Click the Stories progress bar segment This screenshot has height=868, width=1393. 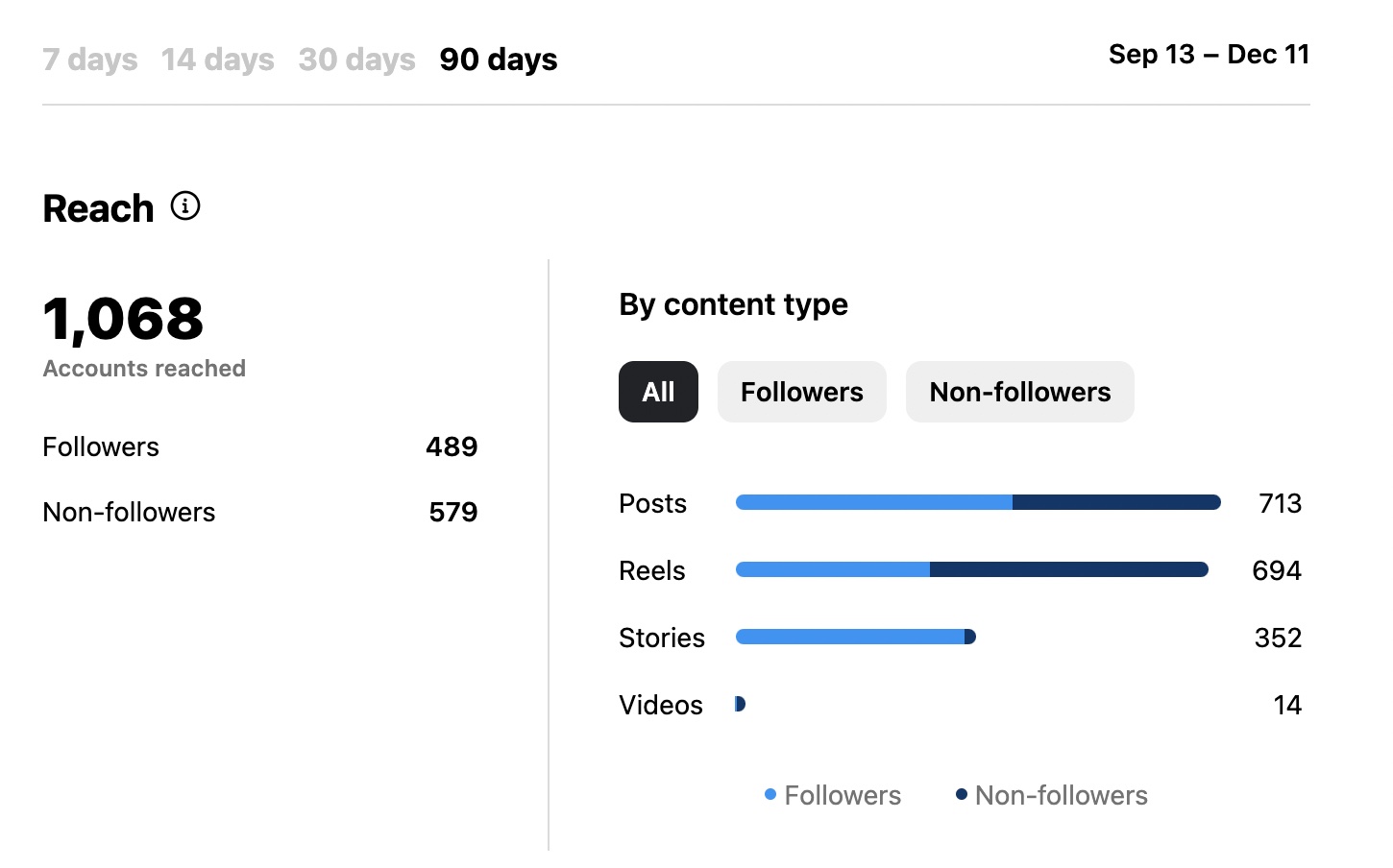(x=855, y=637)
